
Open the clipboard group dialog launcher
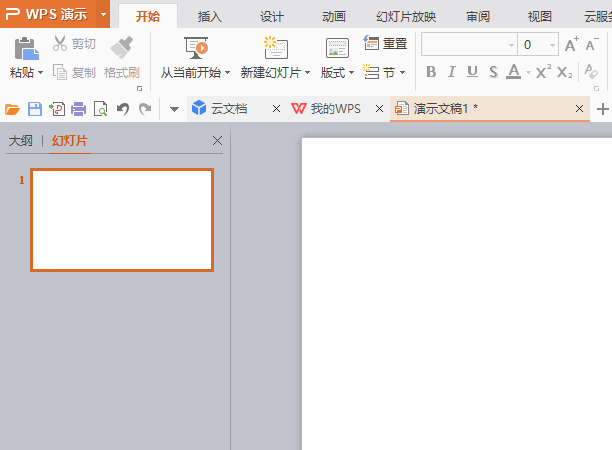click(x=139, y=89)
